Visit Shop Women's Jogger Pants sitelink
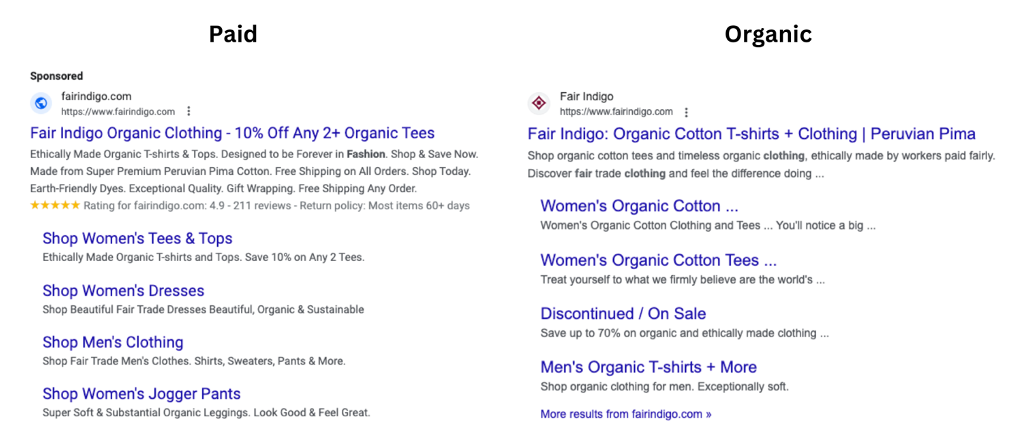 point(142,394)
